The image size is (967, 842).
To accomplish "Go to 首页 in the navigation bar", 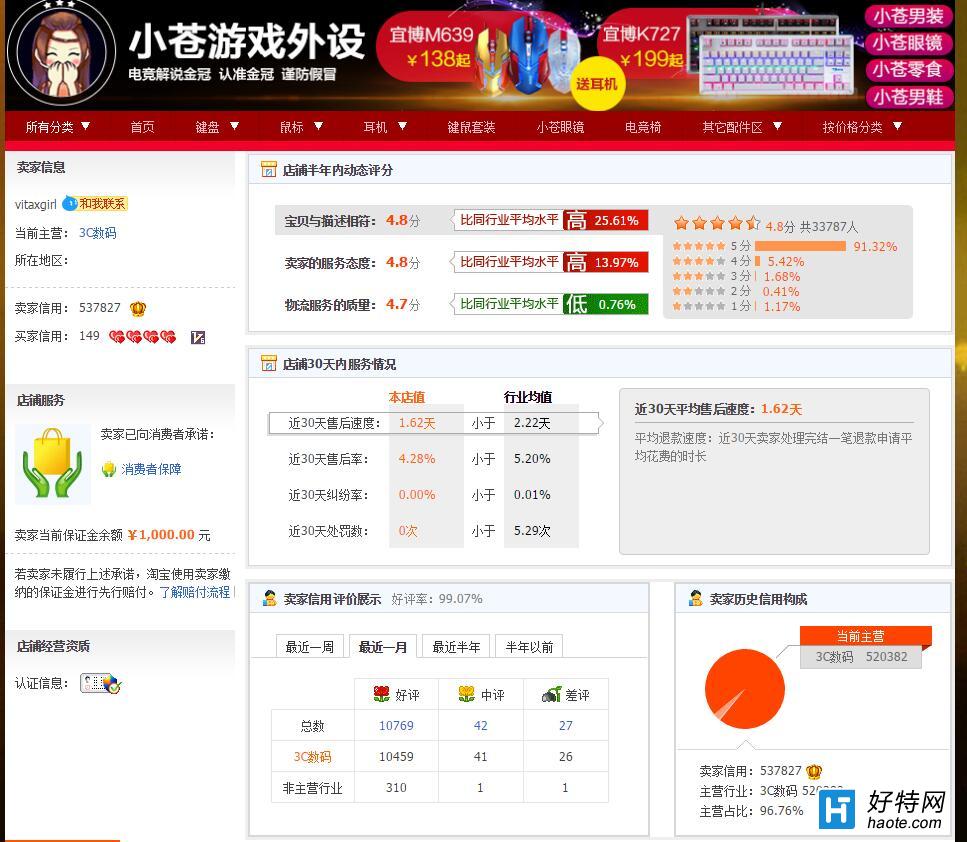I will pos(142,127).
